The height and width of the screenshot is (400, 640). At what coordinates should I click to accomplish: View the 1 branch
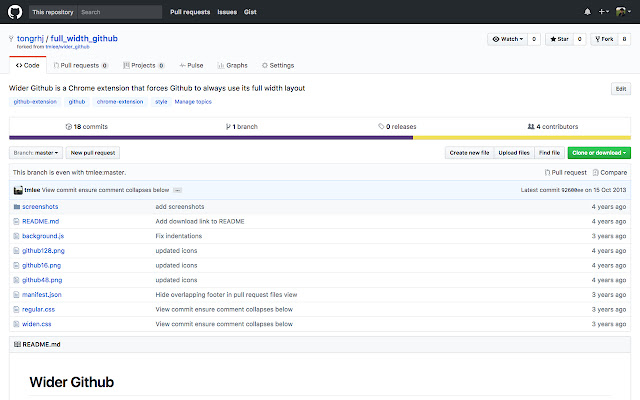pos(242,127)
